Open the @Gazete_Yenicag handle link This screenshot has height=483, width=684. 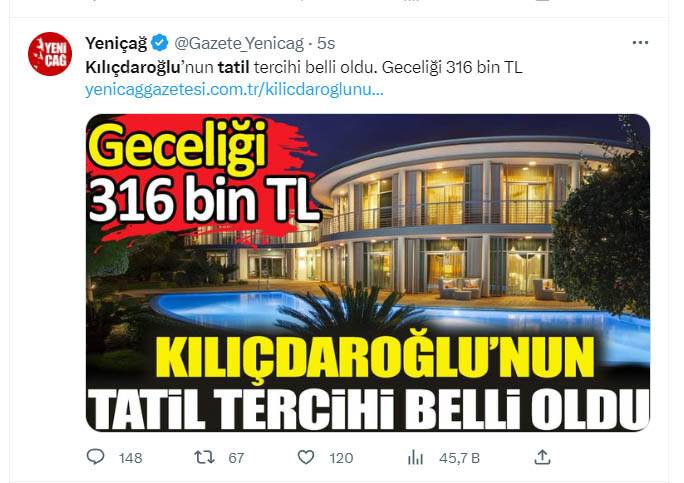(239, 43)
